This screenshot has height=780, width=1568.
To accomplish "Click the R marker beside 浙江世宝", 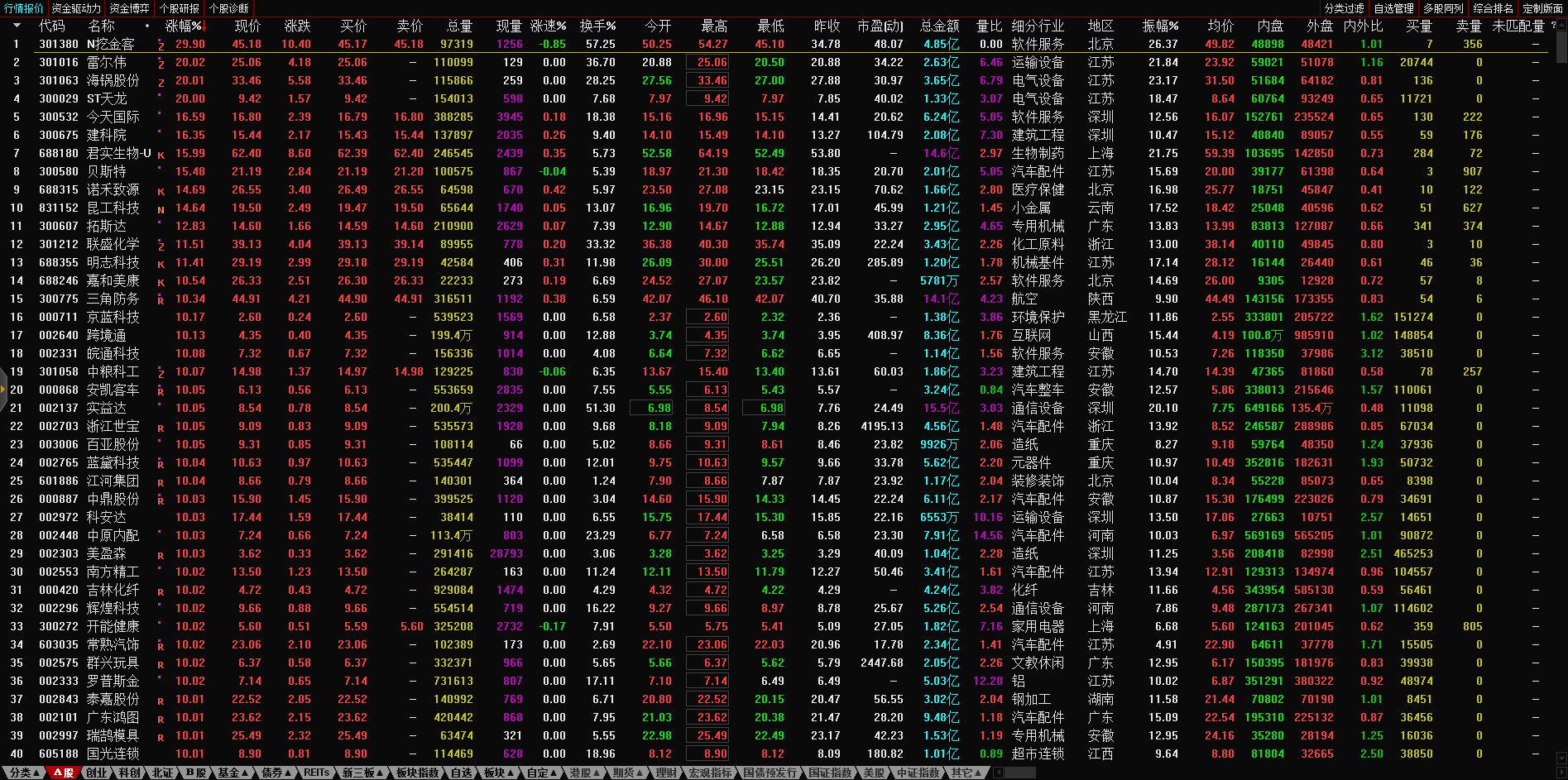I will click(x=161, y=428).
